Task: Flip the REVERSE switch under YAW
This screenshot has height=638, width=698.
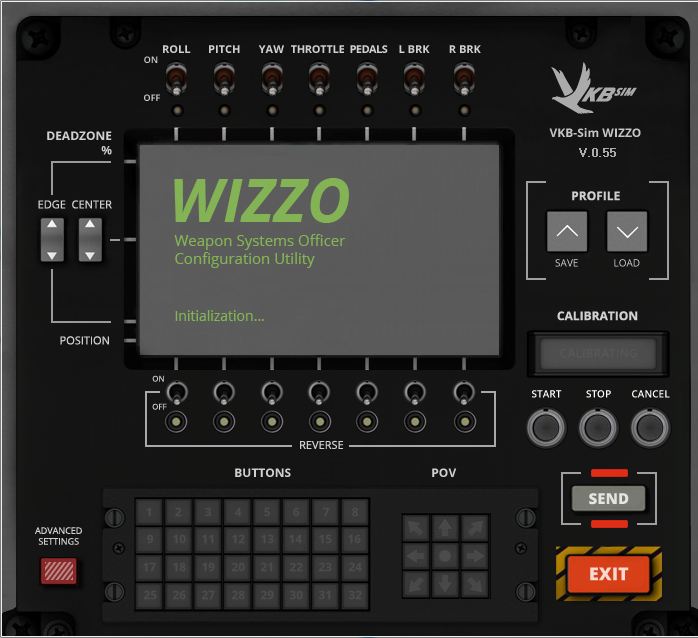Action: tap(272, 393)
